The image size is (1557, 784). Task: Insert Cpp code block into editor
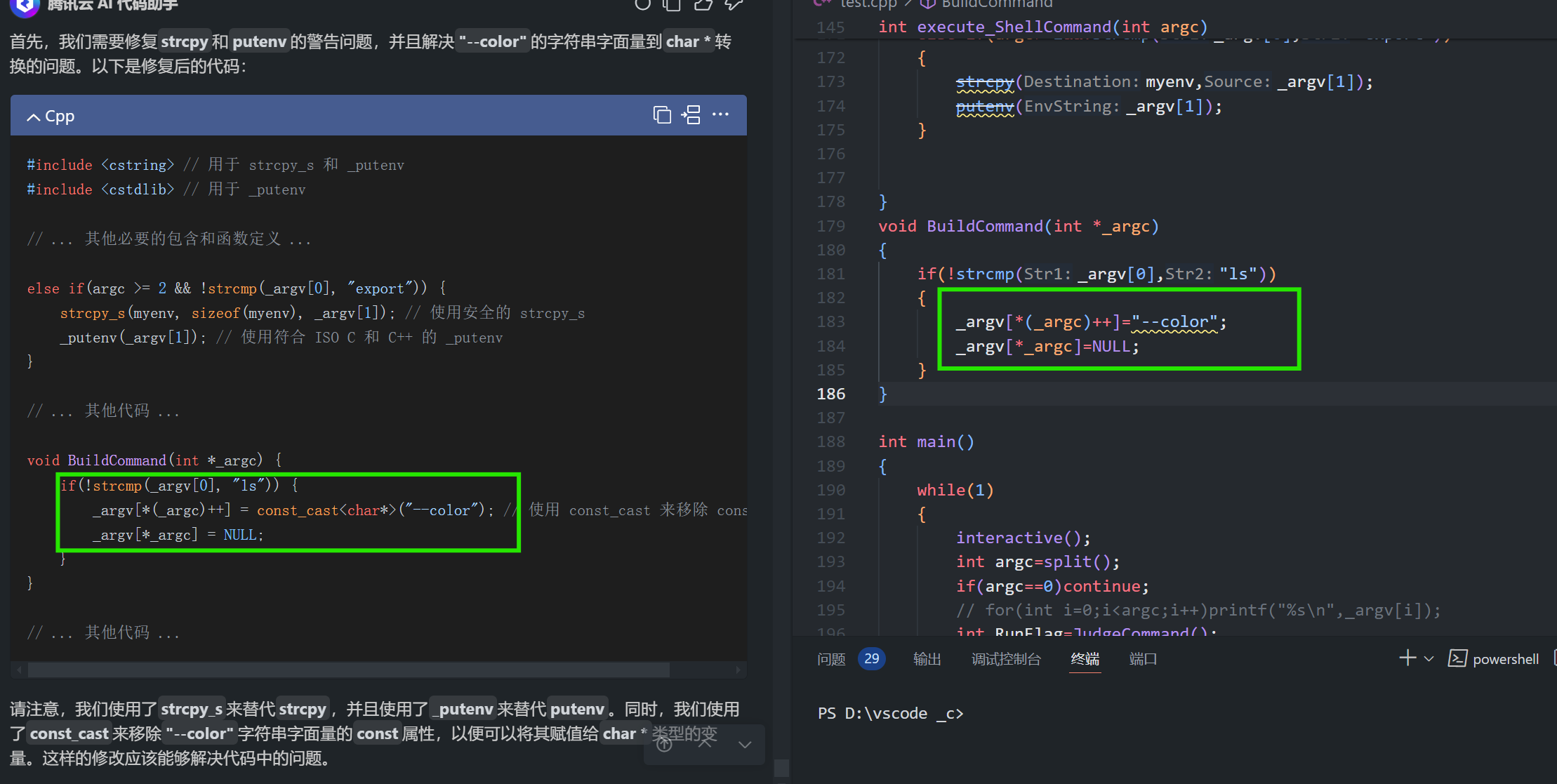coord(691,115)
